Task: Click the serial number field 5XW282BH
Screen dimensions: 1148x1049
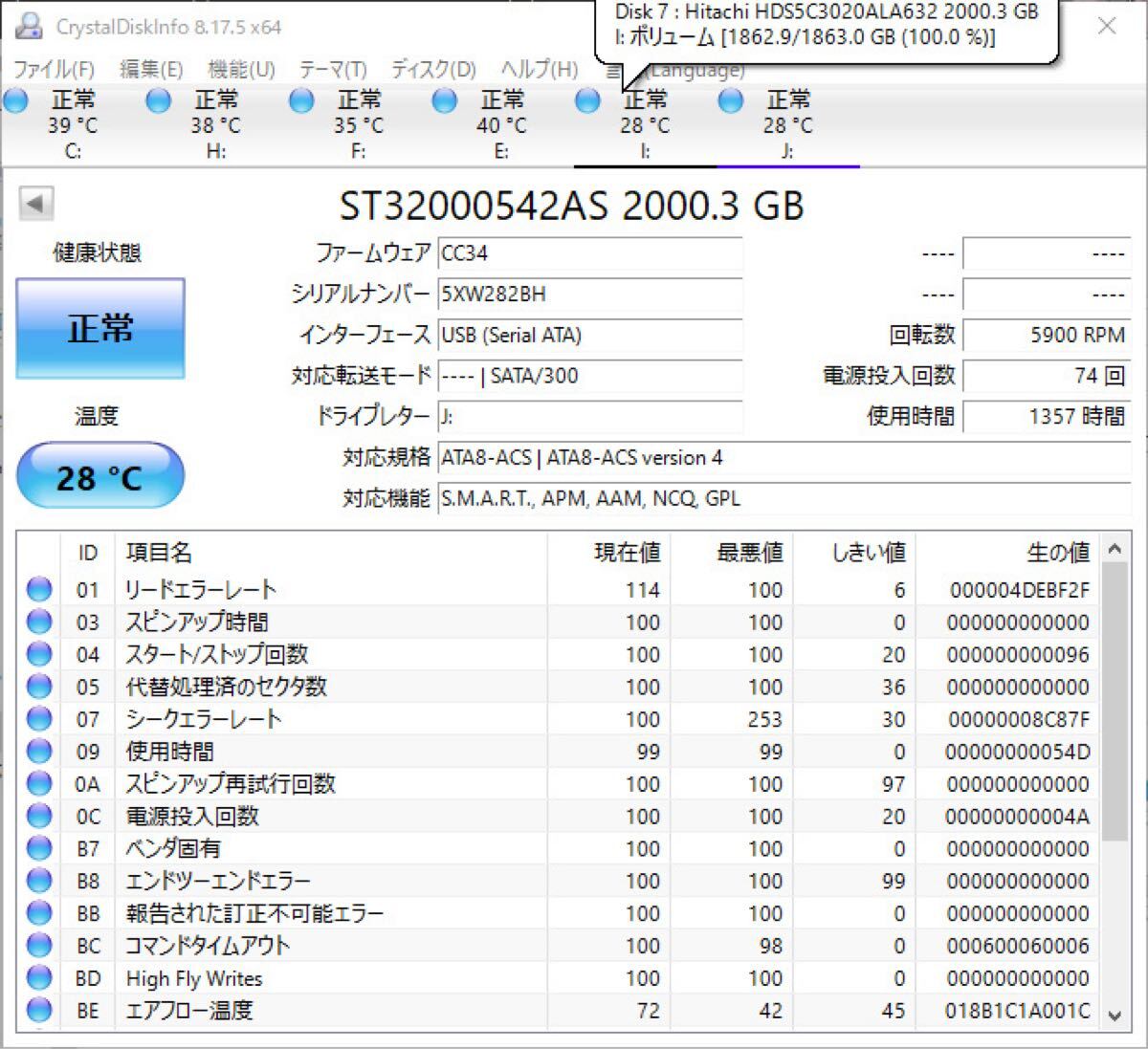Action: 589,295
